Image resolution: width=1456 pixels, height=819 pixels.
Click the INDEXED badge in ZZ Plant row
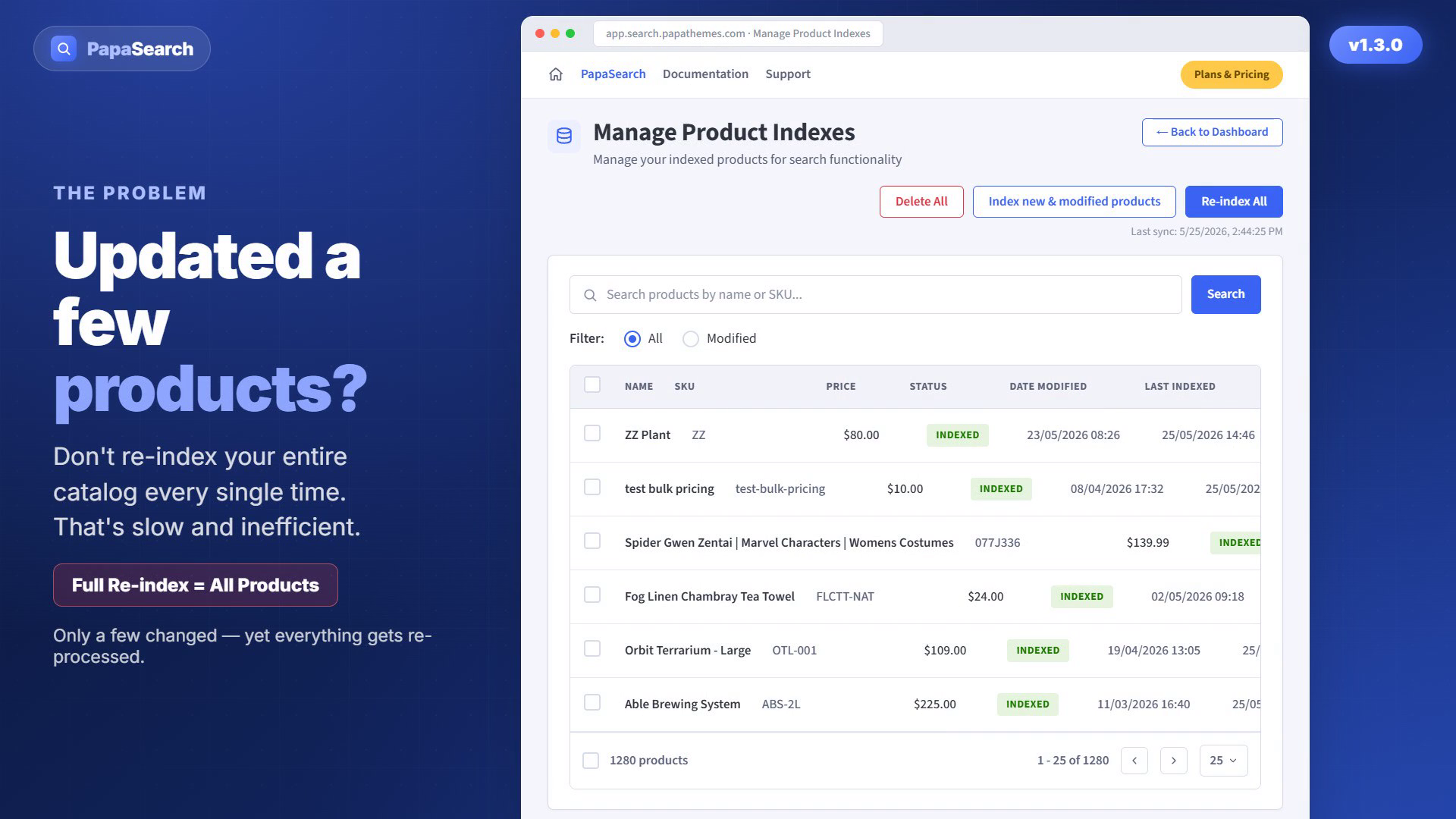click(957, 435)
